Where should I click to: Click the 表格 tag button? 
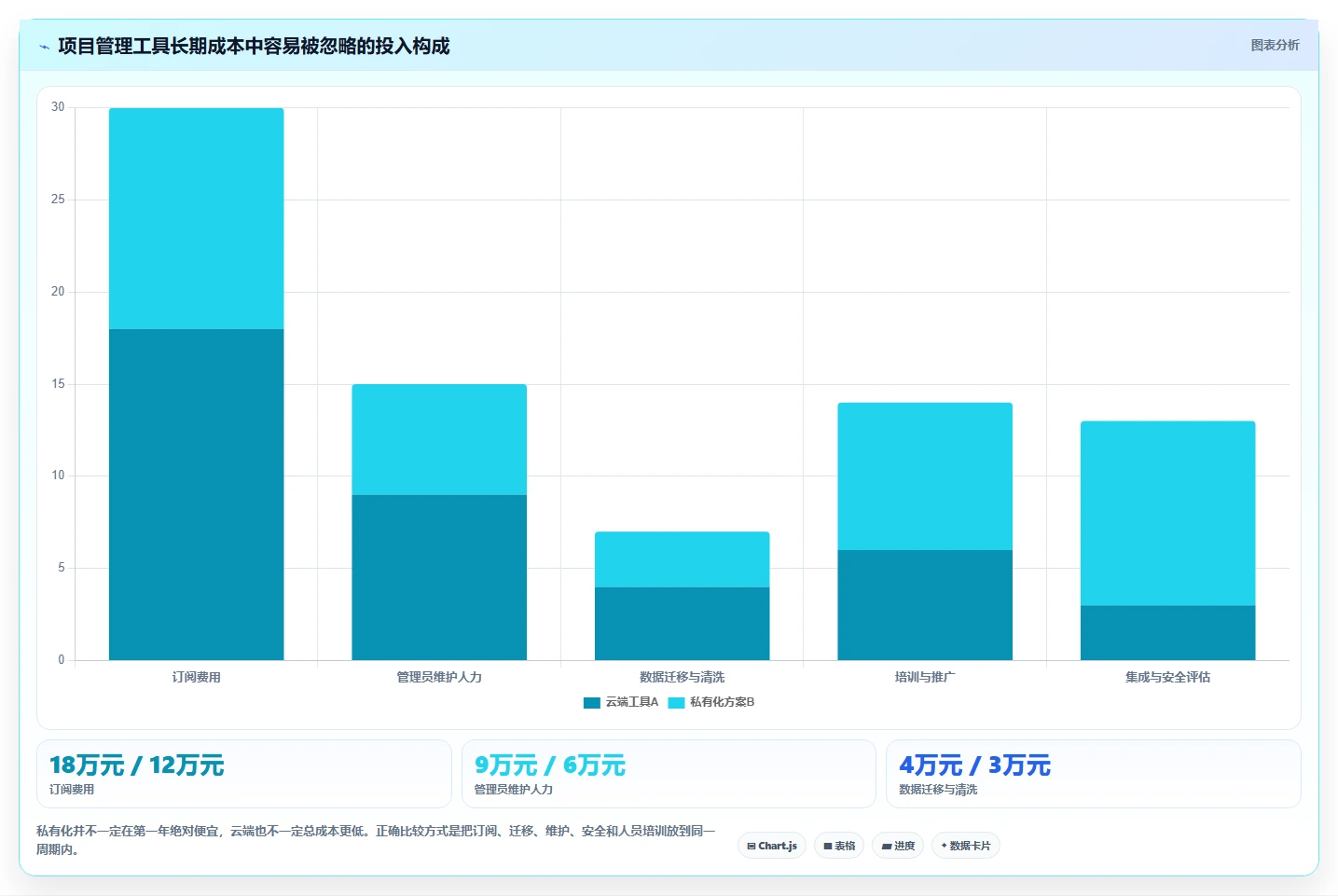[x=839, y=846]
